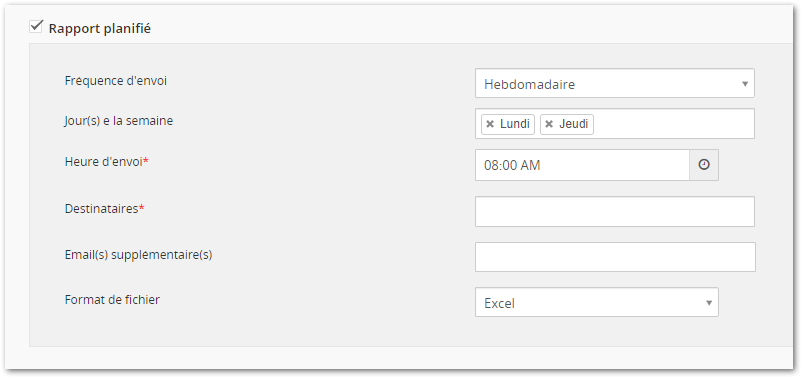Viewport: 802px width, 378px height.
Task: Click the Format de fichier label
Action: [112, 300]
